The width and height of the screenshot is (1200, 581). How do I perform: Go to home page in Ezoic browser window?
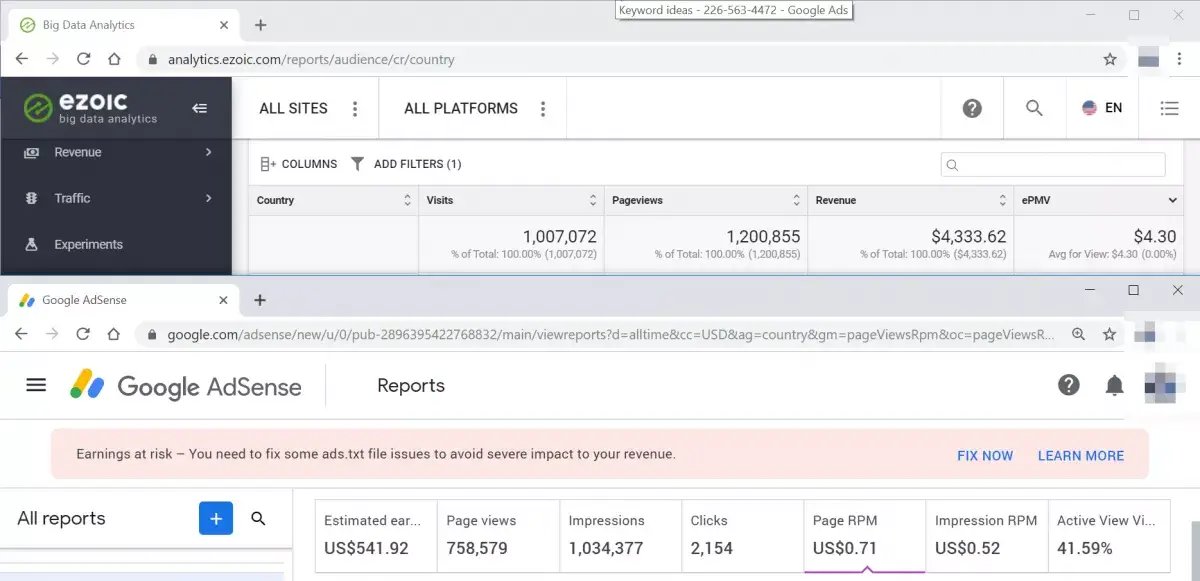click(x=114, y=59)
